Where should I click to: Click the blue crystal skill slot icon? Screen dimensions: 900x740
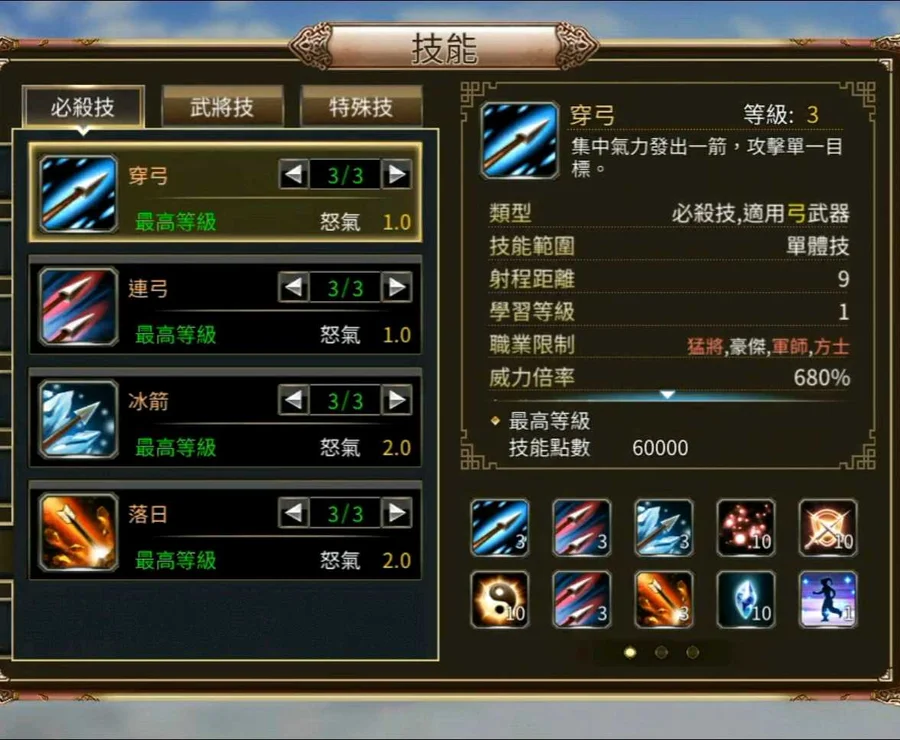coord(746,599)
